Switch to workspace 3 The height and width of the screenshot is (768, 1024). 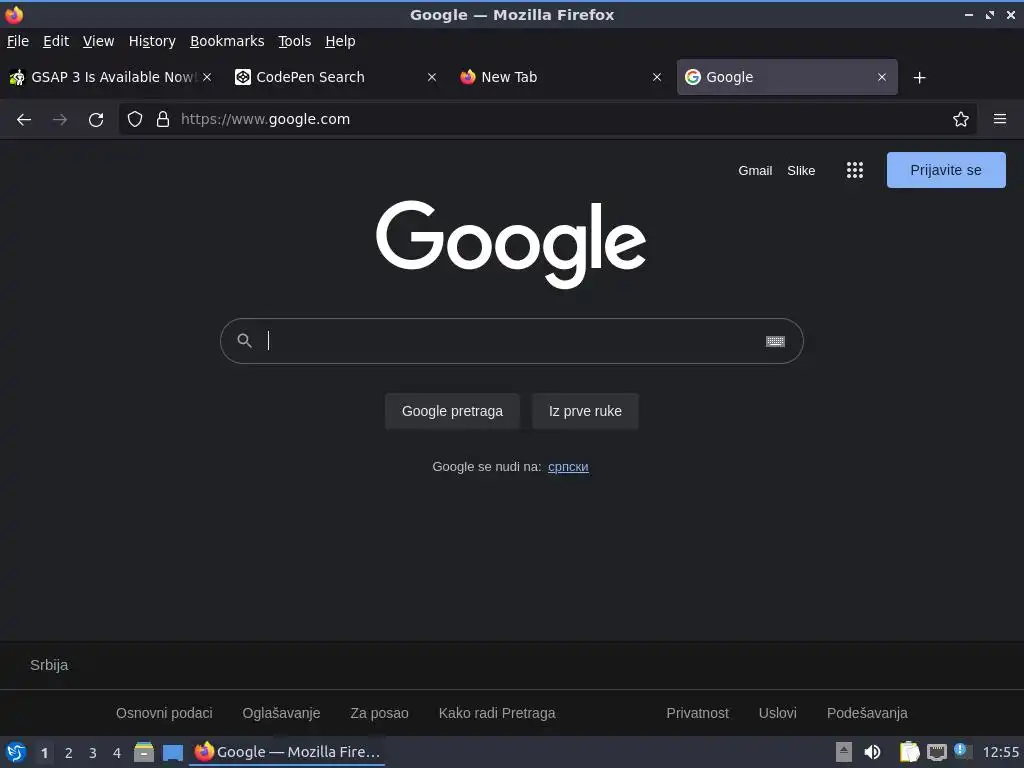click(x=93, y=753)
